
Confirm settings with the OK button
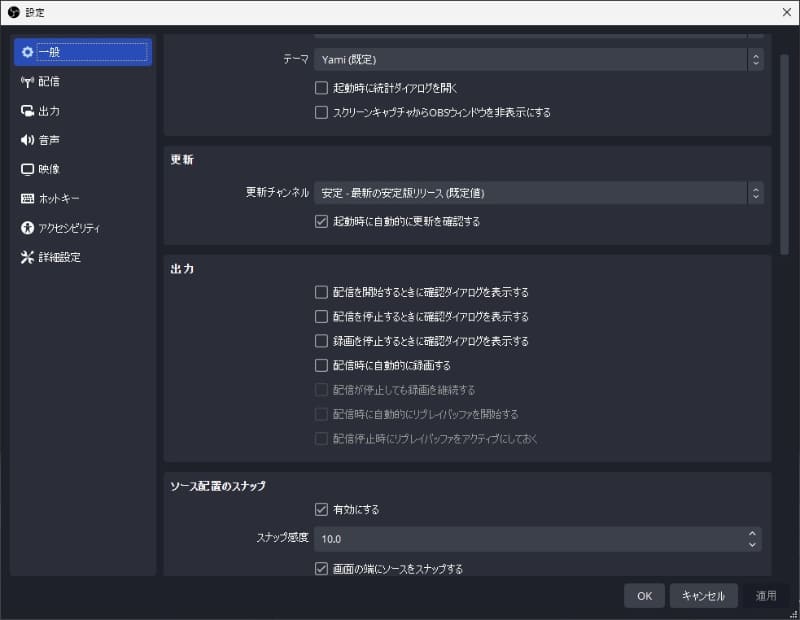click(644, 595)
